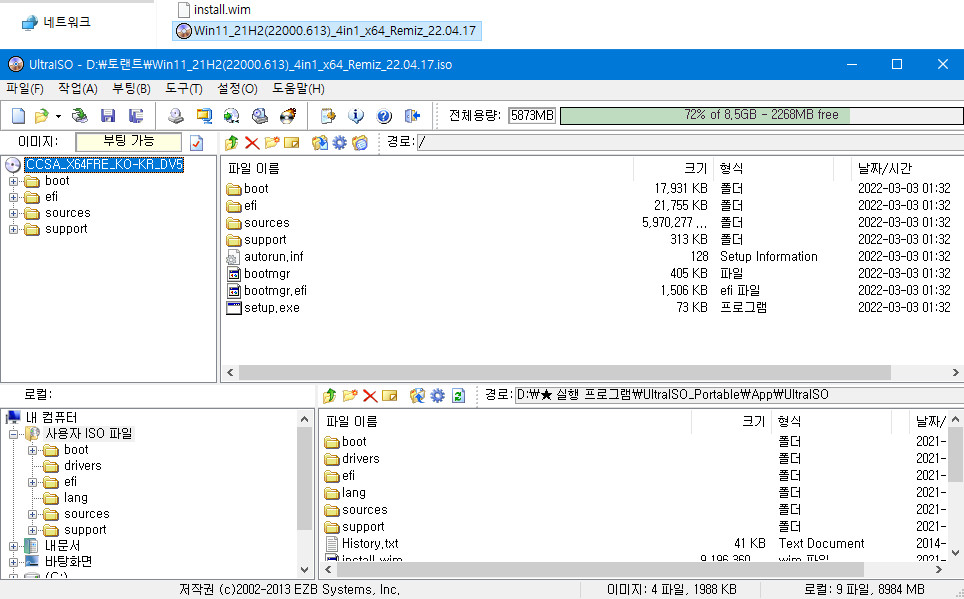Image resolution: width=964 pixels, height=599 pixels.
Task: Open the 도움말(H) menu
Action: tap(298, 89)
